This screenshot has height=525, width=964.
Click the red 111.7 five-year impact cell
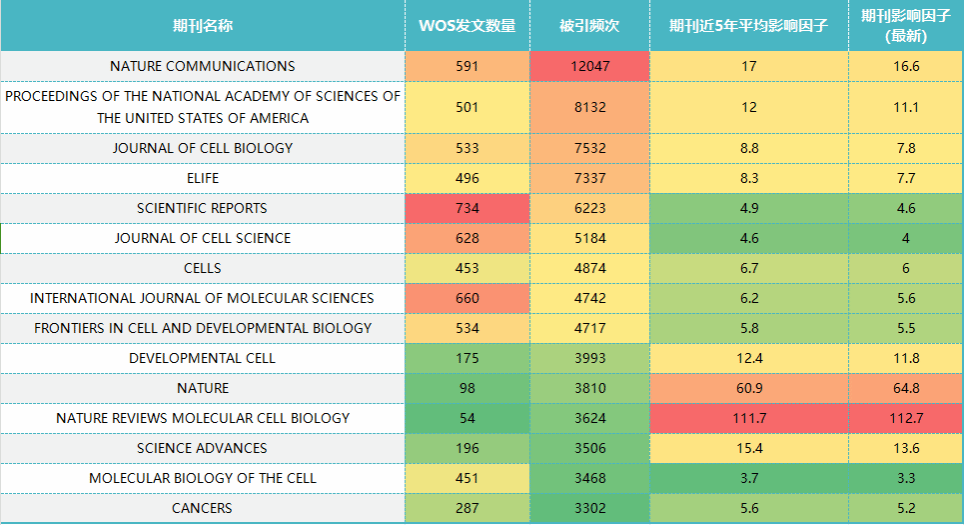(x=748, y=418)
